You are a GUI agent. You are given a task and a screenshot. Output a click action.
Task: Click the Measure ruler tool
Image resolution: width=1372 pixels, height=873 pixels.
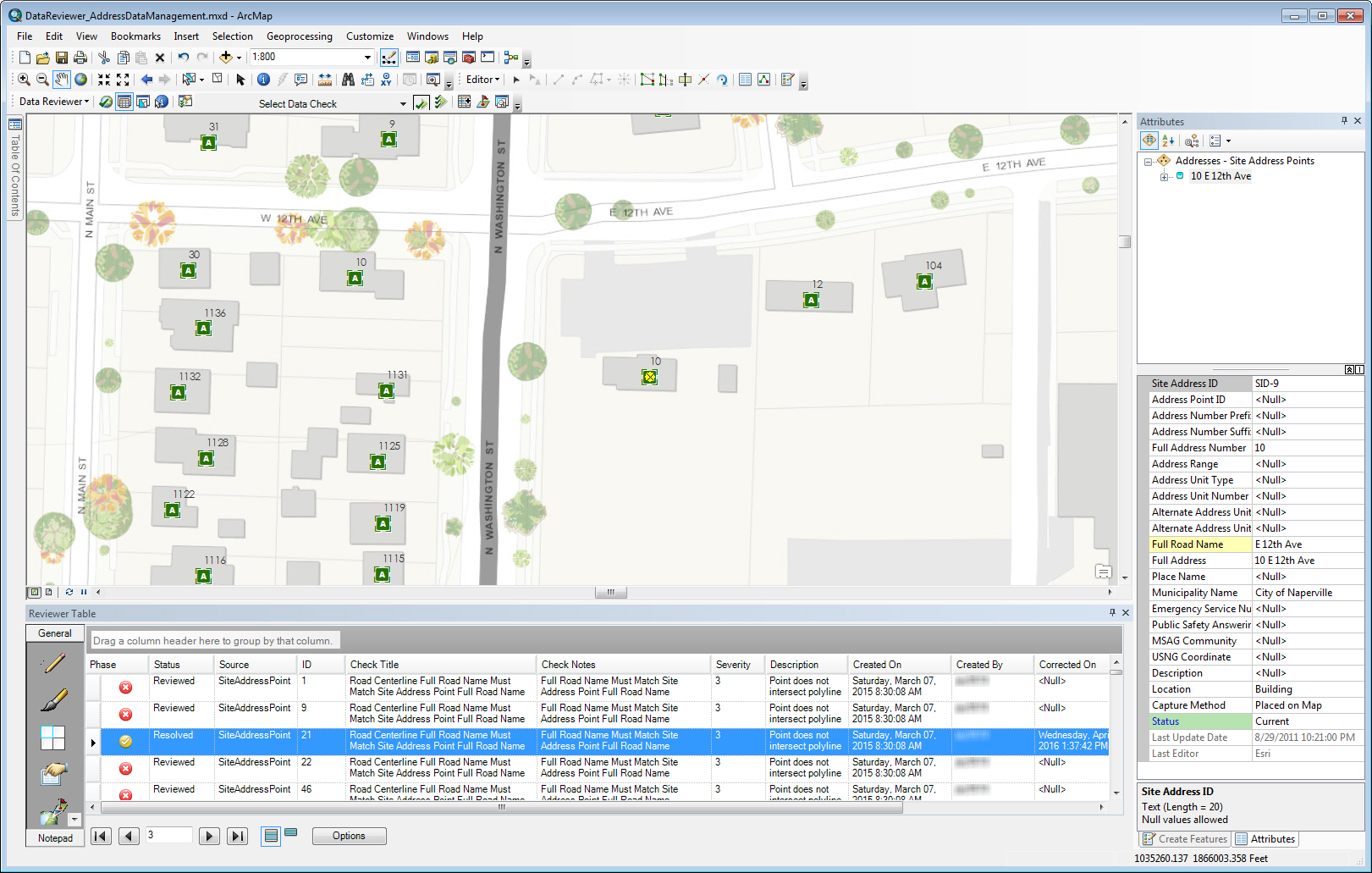click(325, 80)
